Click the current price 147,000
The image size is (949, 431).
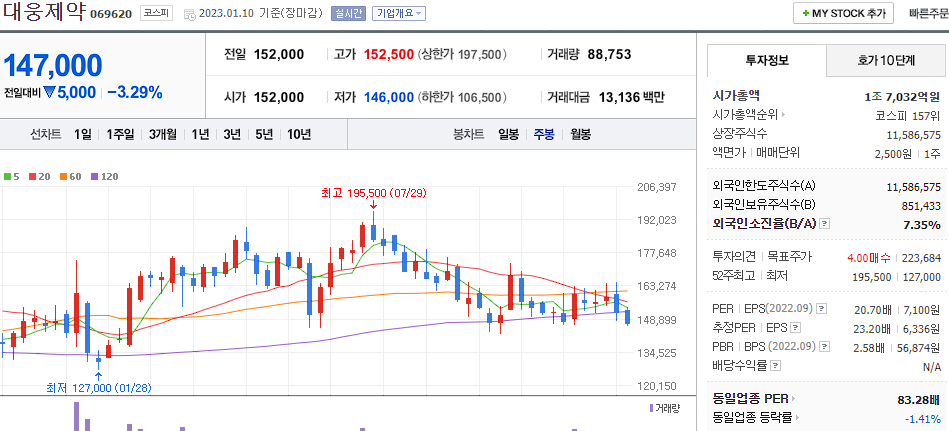53,65
